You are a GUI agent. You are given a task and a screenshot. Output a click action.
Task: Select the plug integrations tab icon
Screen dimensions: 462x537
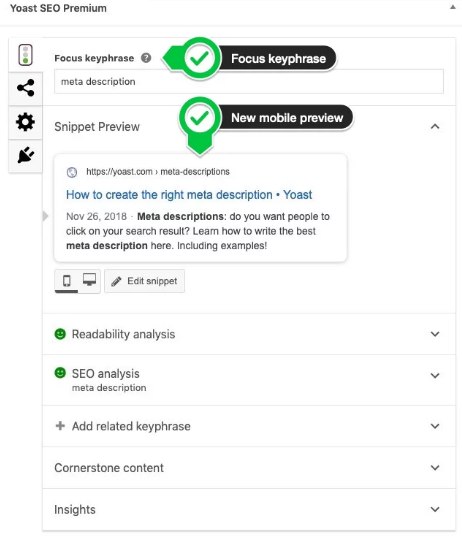point(25,155)
